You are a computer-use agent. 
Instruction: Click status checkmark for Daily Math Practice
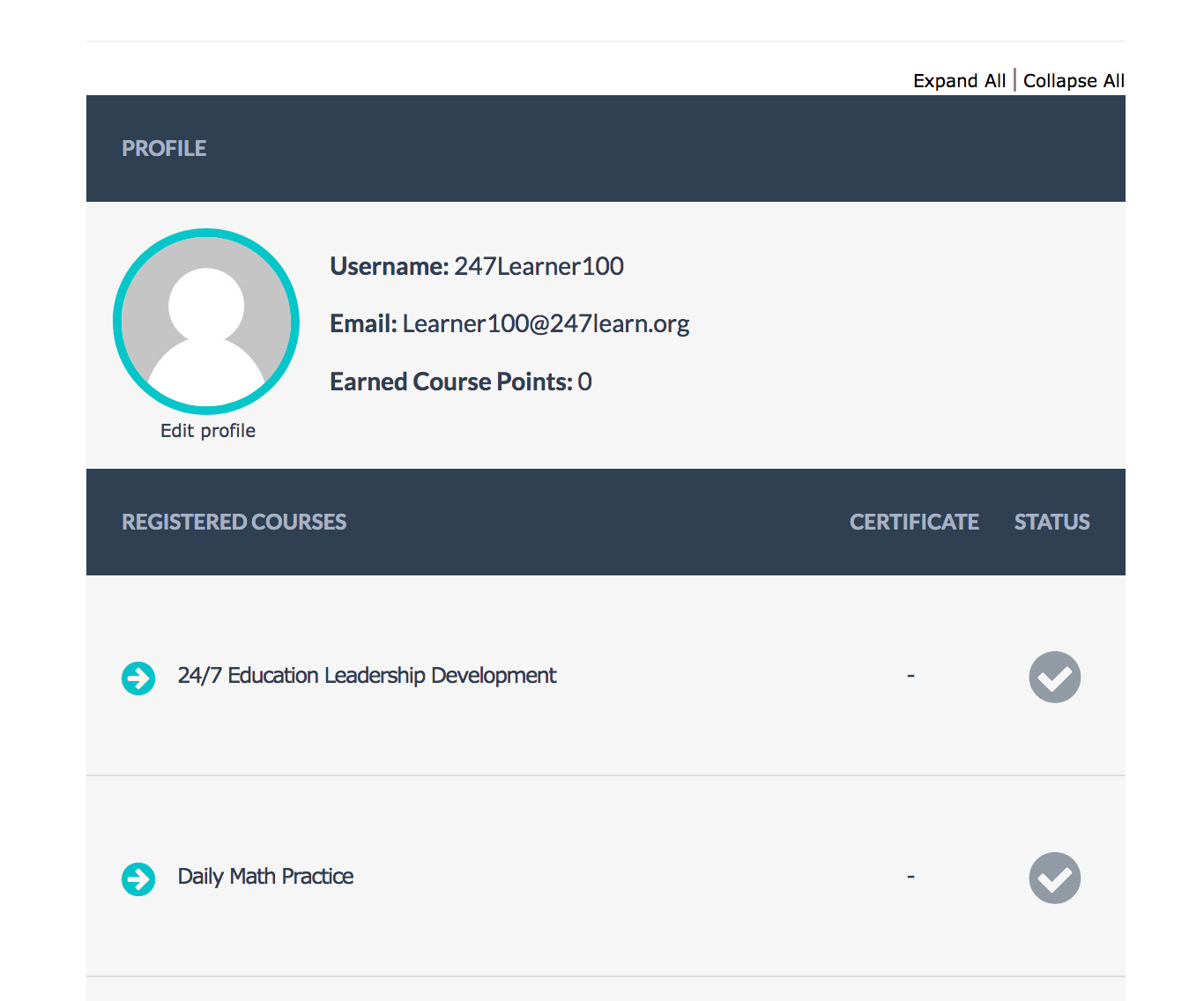tap(1055, 879)
